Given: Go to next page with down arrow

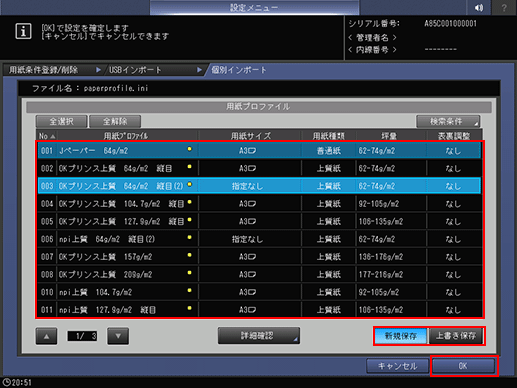Looking at the screenshot, I should click(118, 336).
